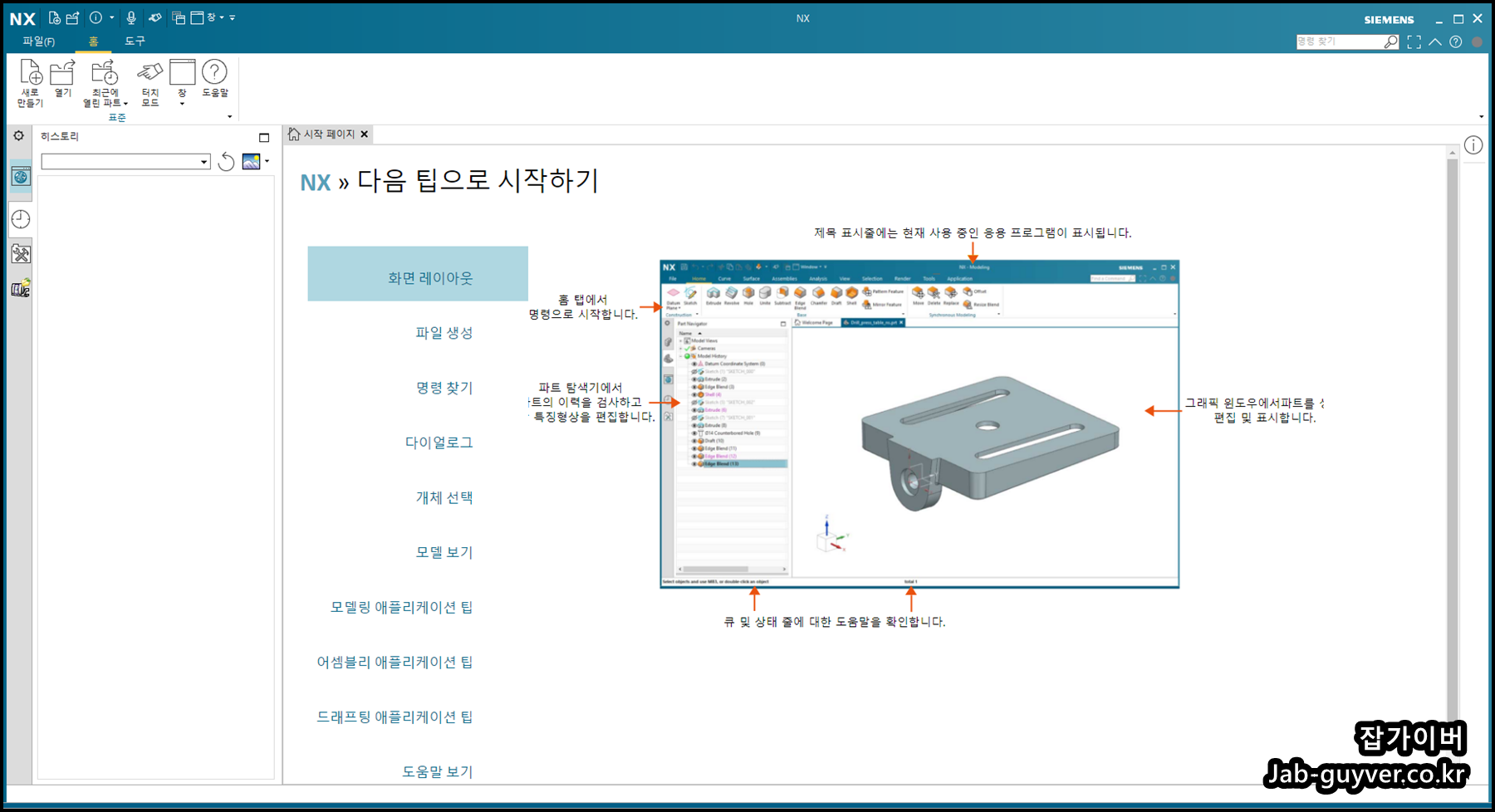Viewport: 1495px width, 812px height.
Task: Select the Roles tools resource tab icon
Action: [21, 254]
